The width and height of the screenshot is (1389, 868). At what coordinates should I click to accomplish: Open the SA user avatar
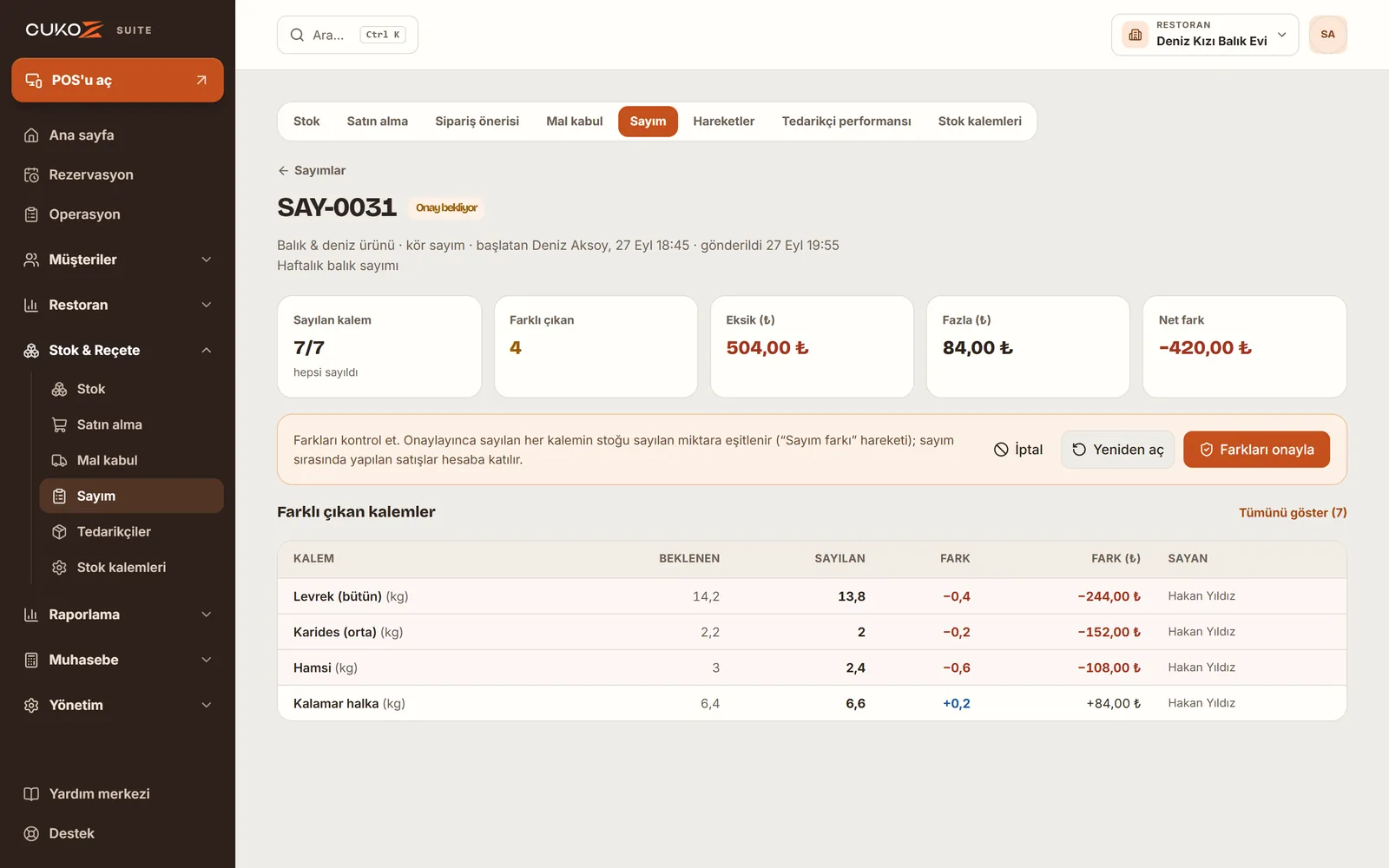pos(1328,35)
